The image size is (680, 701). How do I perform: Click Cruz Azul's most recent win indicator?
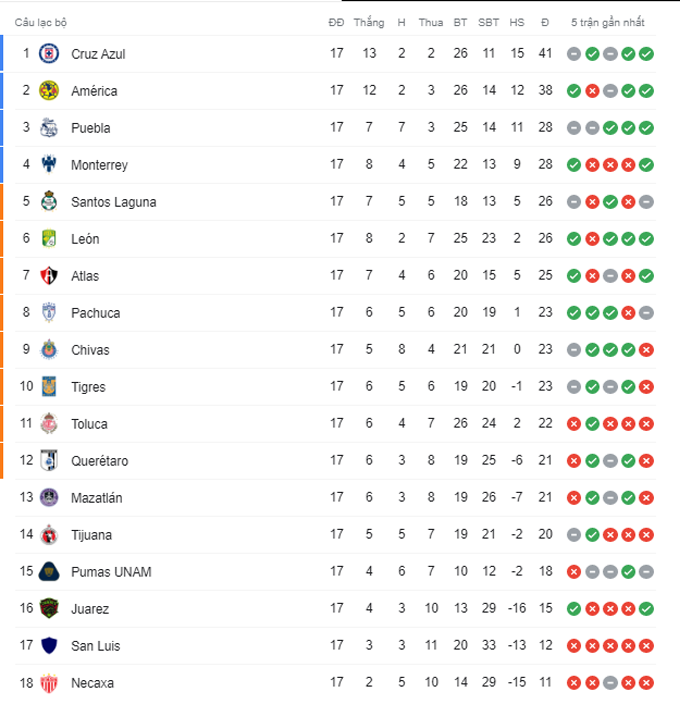pyautogui.click(x=646, y=54)
